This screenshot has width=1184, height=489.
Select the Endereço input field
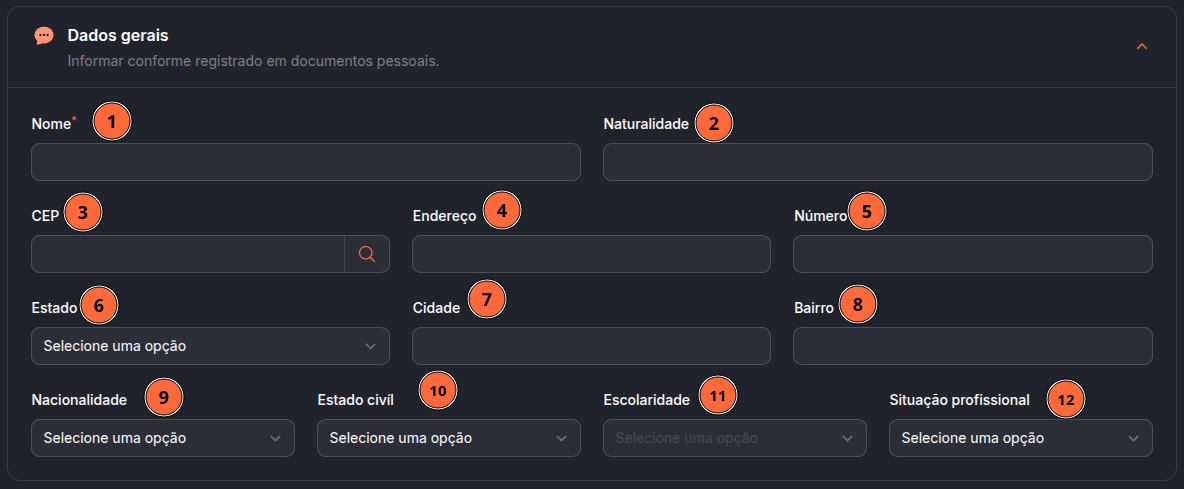click(591, 254)
